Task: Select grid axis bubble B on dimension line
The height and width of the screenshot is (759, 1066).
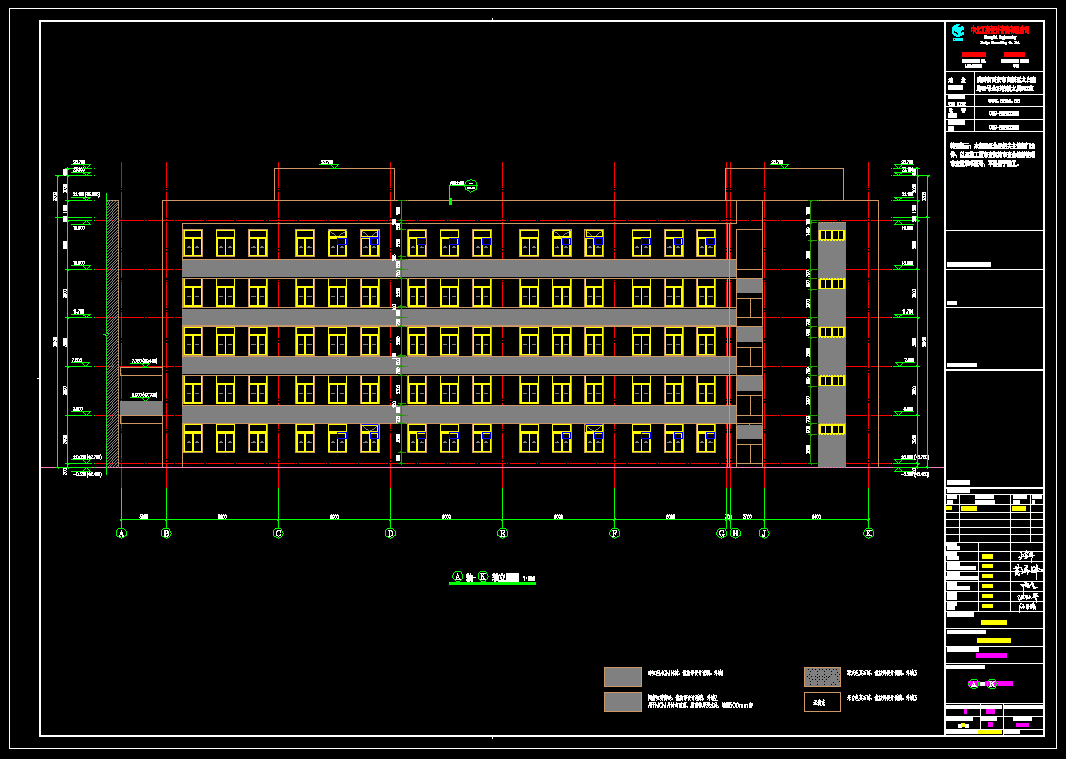Action: coord(166,533)
